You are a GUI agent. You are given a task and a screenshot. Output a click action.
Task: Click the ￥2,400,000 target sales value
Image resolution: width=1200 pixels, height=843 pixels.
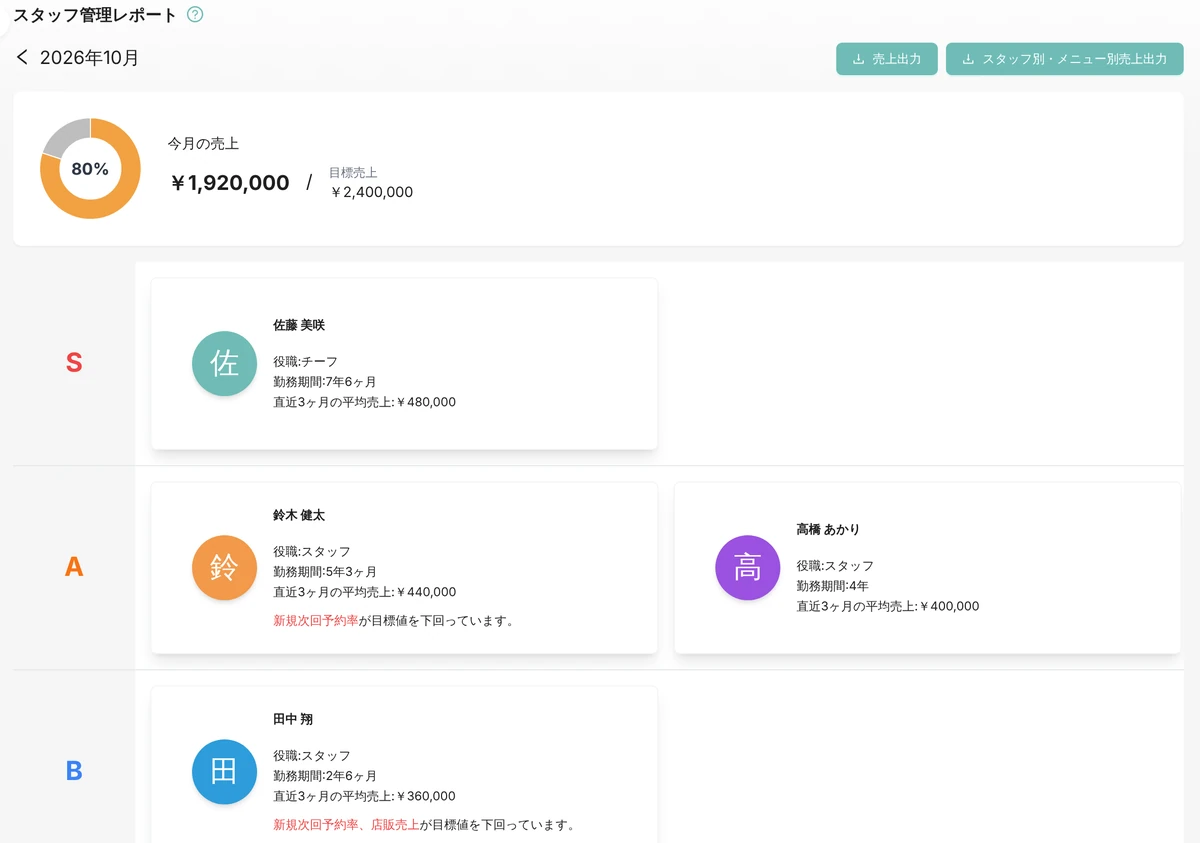coord(371,192)
